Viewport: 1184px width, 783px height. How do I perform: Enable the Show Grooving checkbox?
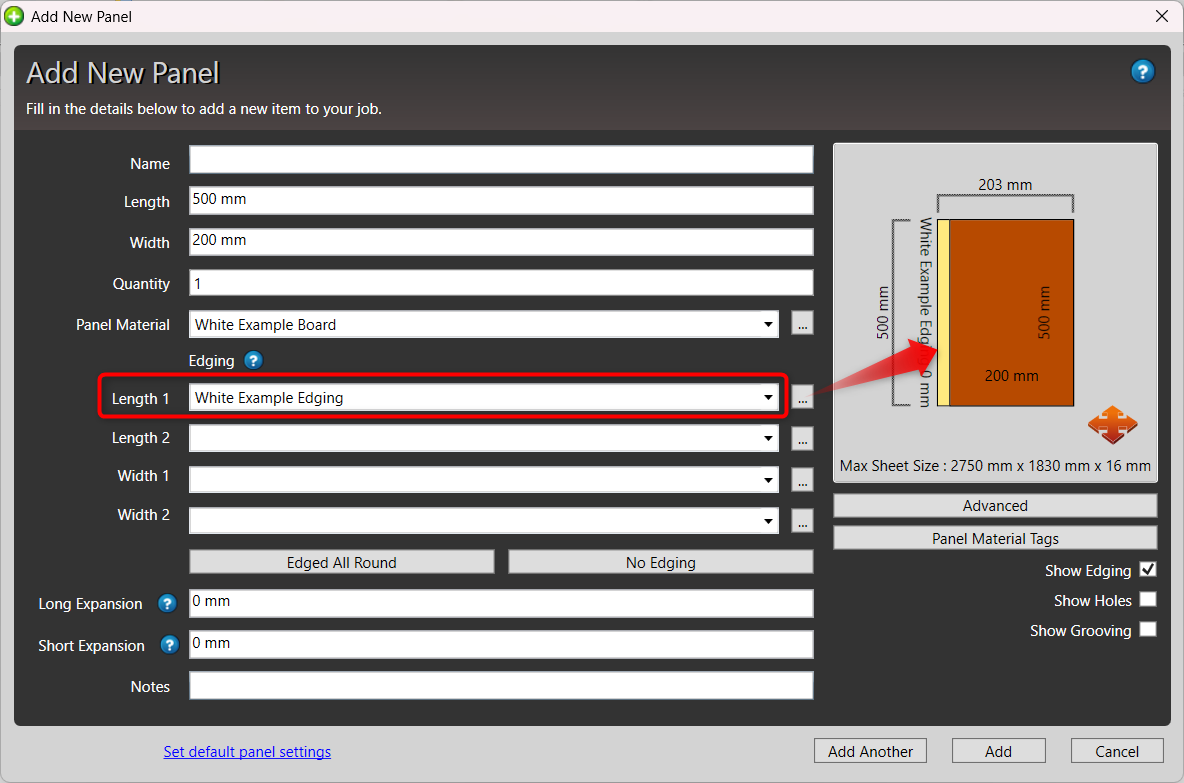pyautogui.click(x=1148, y=629)
